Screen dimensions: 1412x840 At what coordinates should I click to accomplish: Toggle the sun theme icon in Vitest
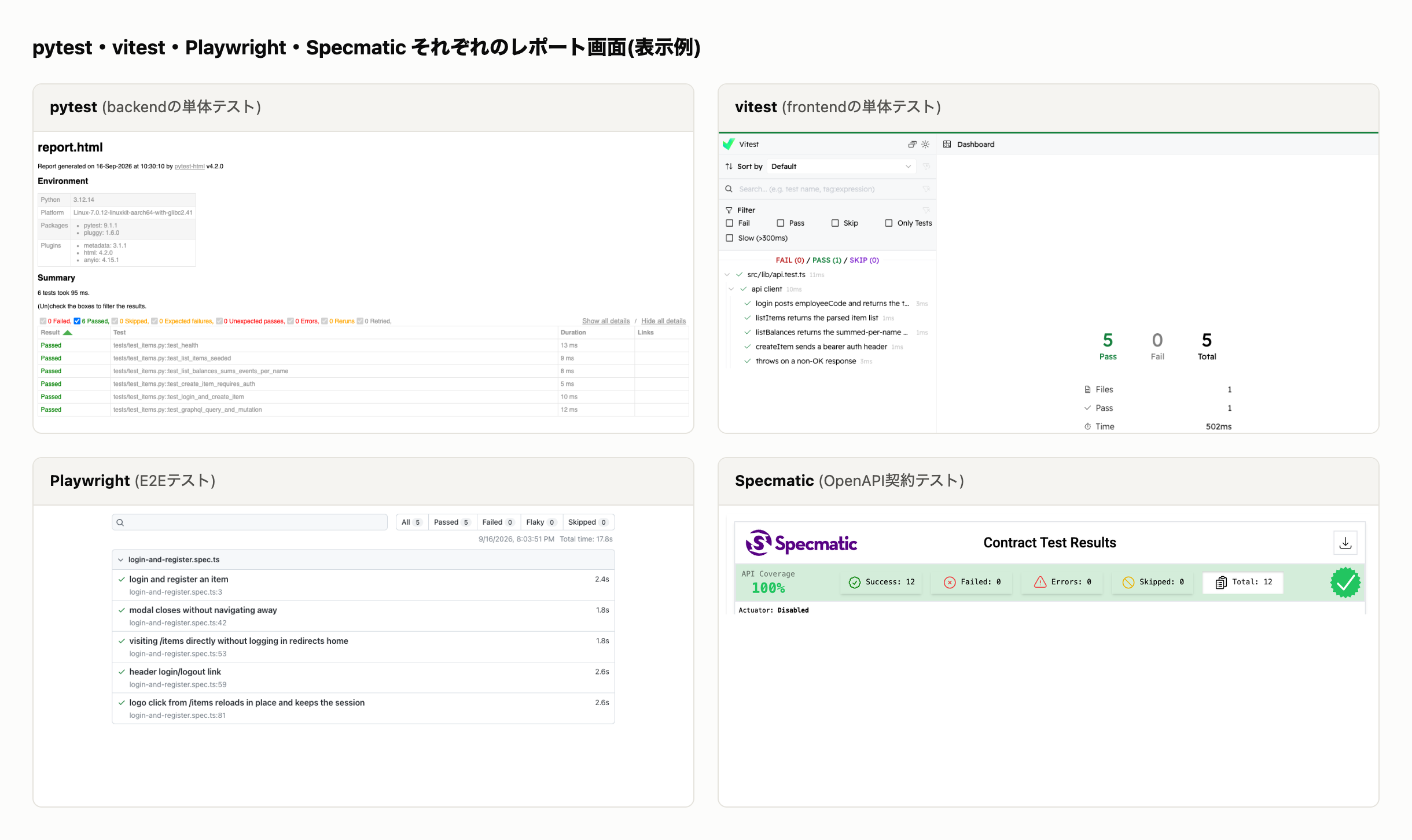[925, 144]
